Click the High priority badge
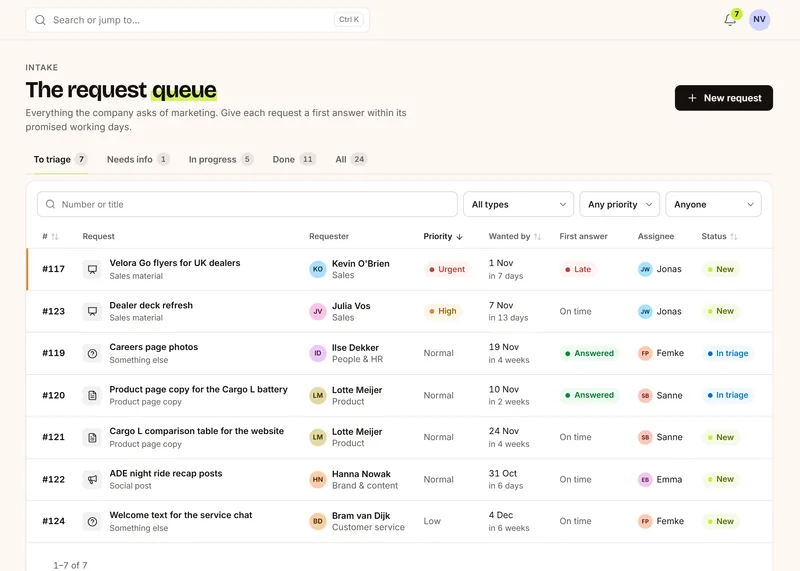Screen dimensions: 800x571 pyautogui.click(x=442, y=311)
